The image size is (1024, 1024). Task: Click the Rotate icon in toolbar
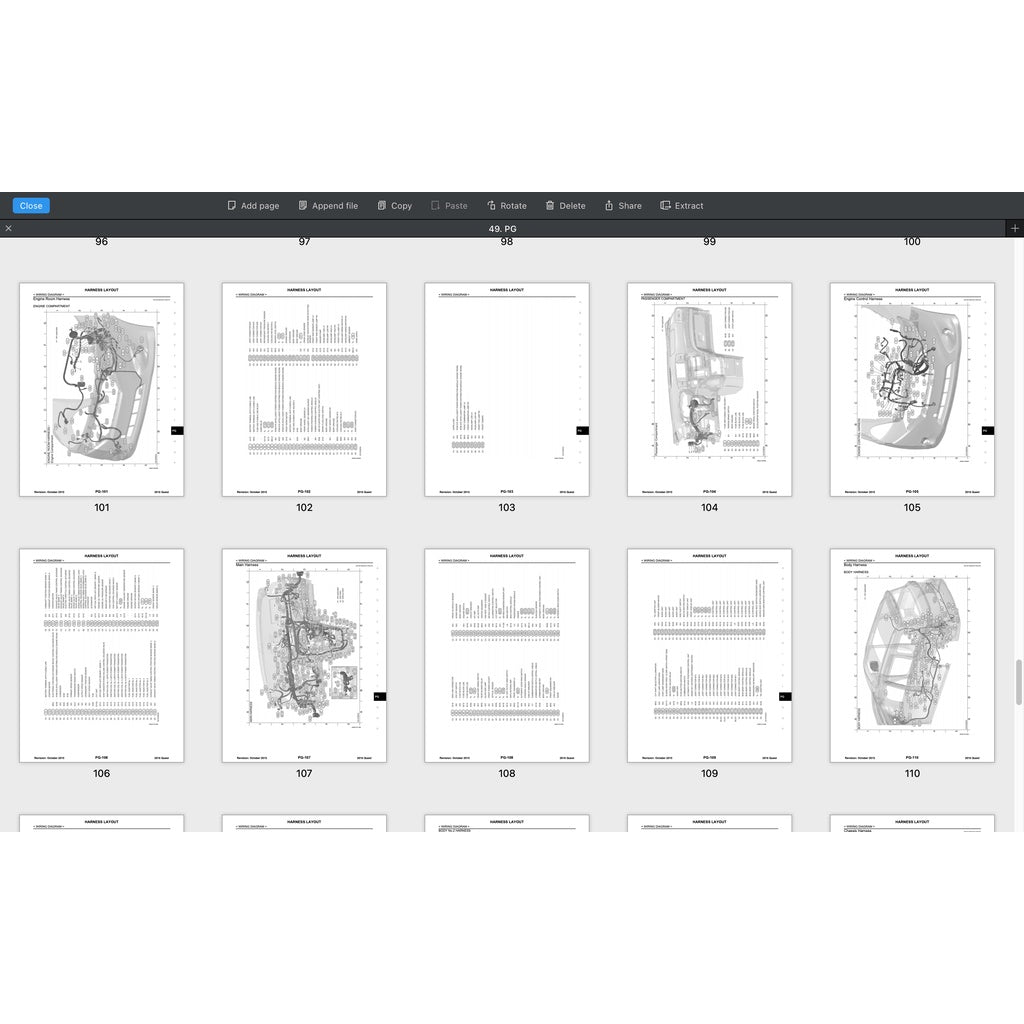(x=492, y=206)
